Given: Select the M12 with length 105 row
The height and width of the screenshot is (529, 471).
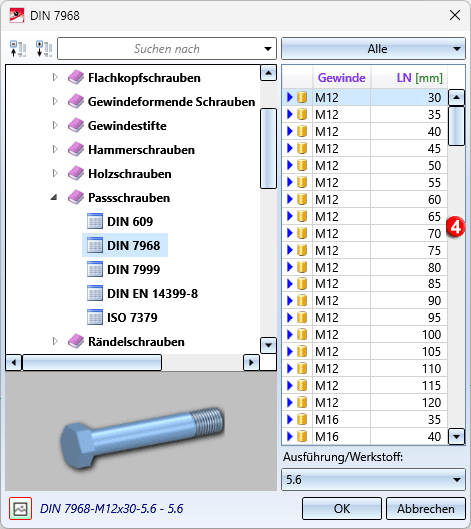Looking at the screenshot, I should click(x=365, y=352).
